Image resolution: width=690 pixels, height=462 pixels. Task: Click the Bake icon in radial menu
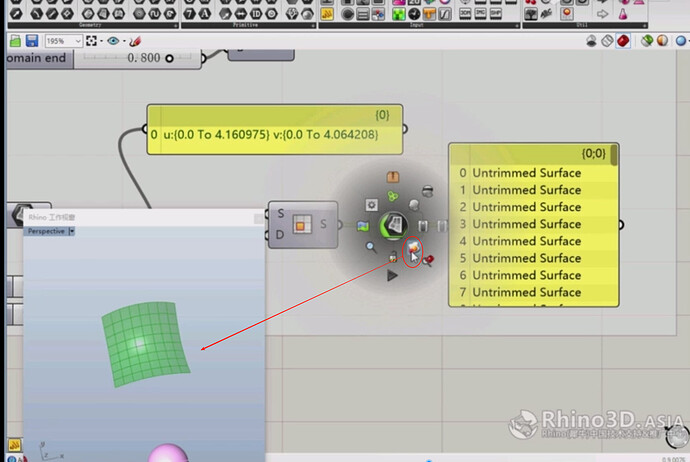click(413, 249)
